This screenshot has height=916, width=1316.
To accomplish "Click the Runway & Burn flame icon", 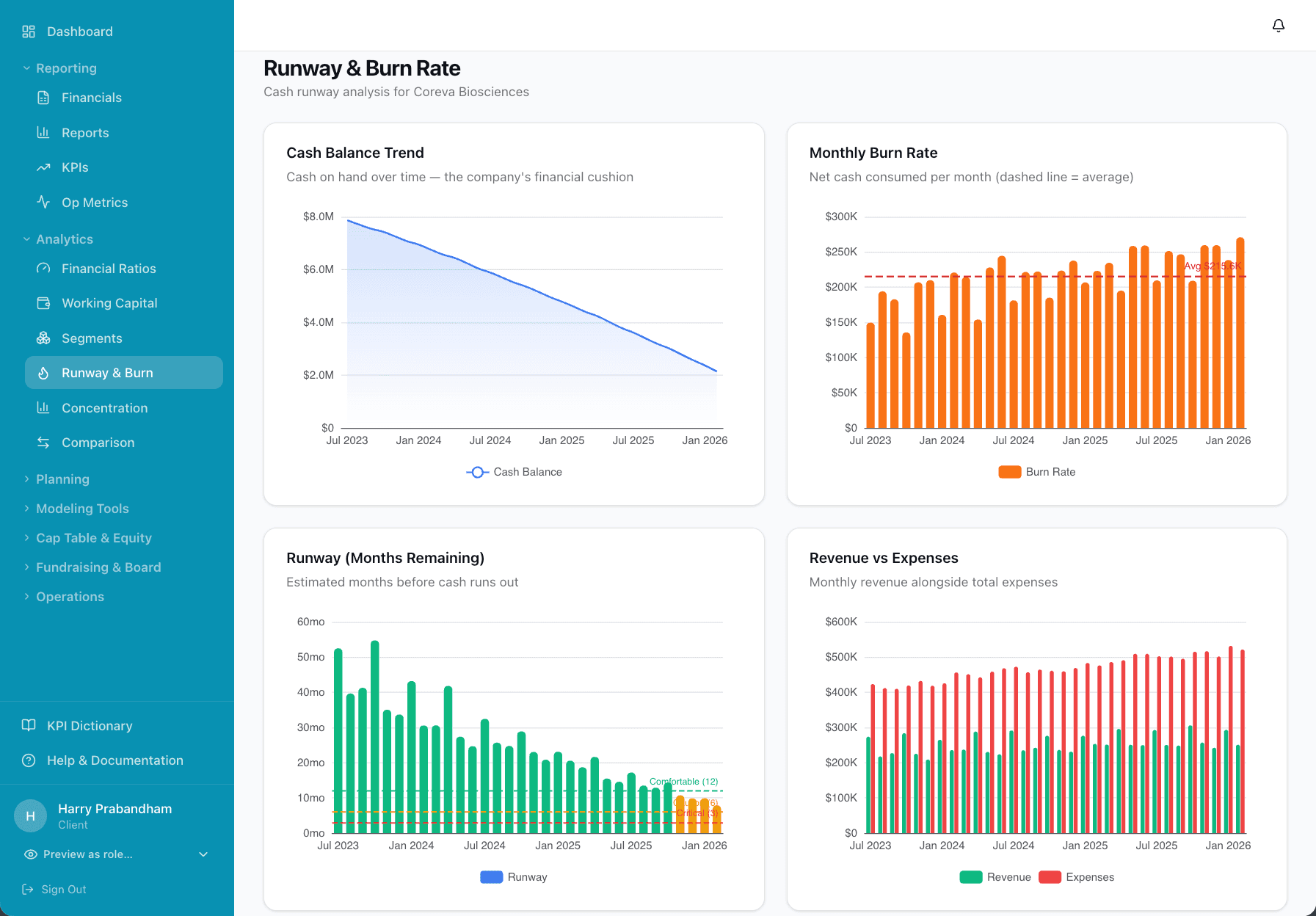I will click(43, 373).
